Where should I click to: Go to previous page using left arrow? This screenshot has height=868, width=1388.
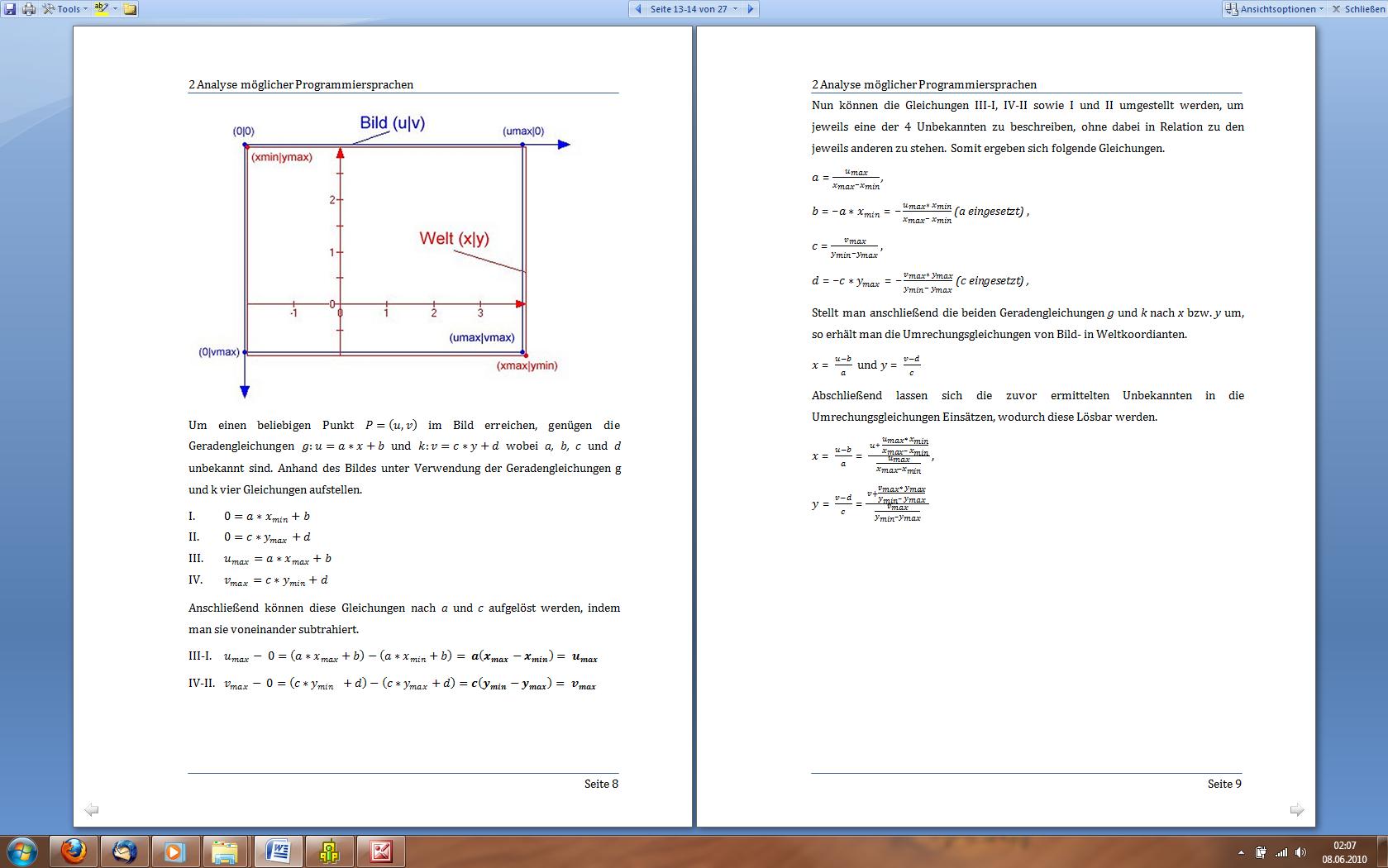(x=637, y=9)
